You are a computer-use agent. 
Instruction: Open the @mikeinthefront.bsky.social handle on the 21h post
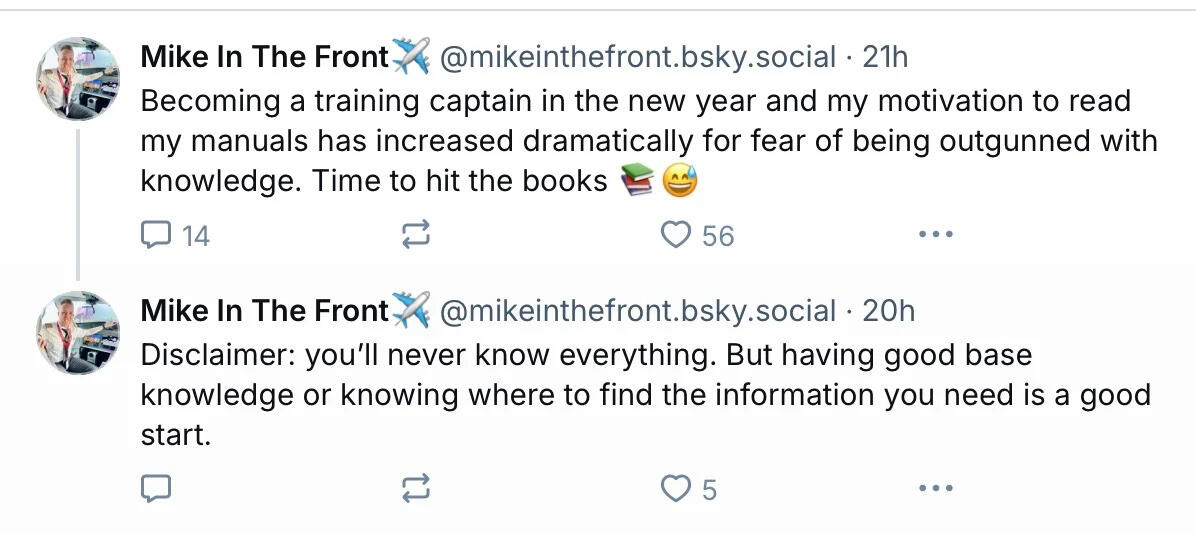click(x=637, y=58)
